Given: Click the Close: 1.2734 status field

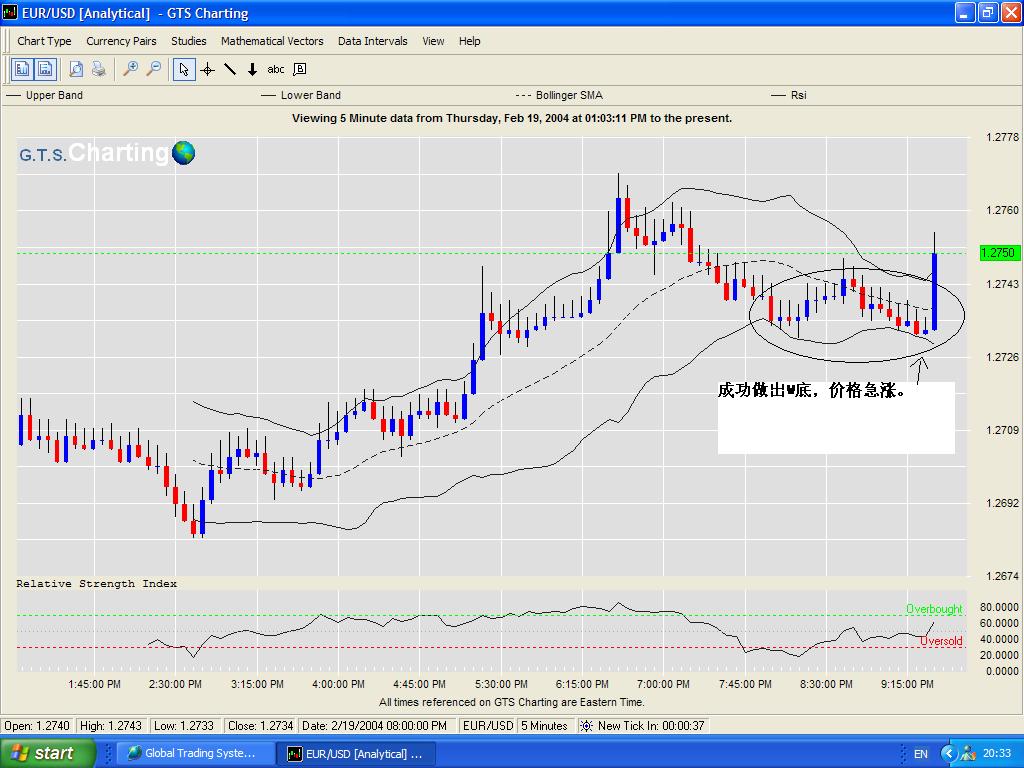Looking at the screenshot, I should point(260,726).
